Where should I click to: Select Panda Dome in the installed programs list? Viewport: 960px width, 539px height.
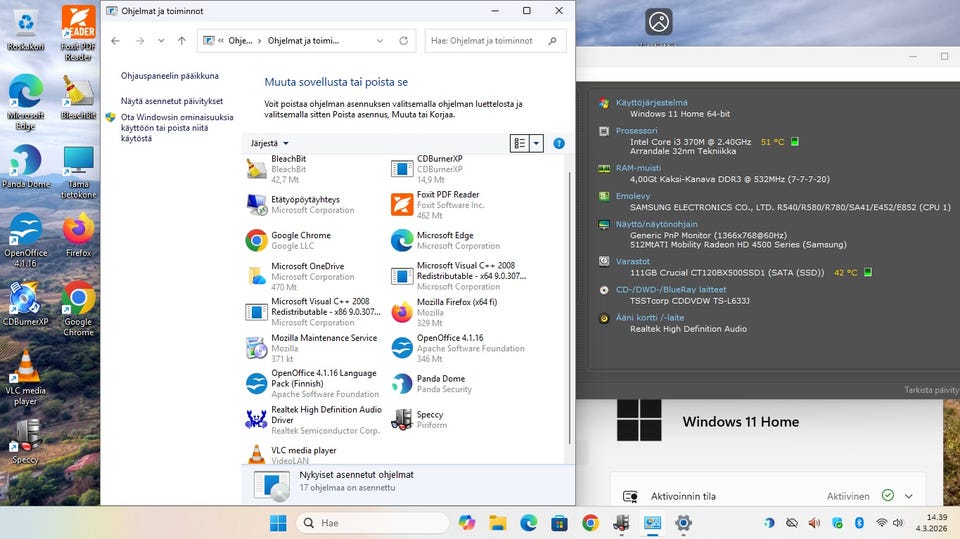coord(459,383)
